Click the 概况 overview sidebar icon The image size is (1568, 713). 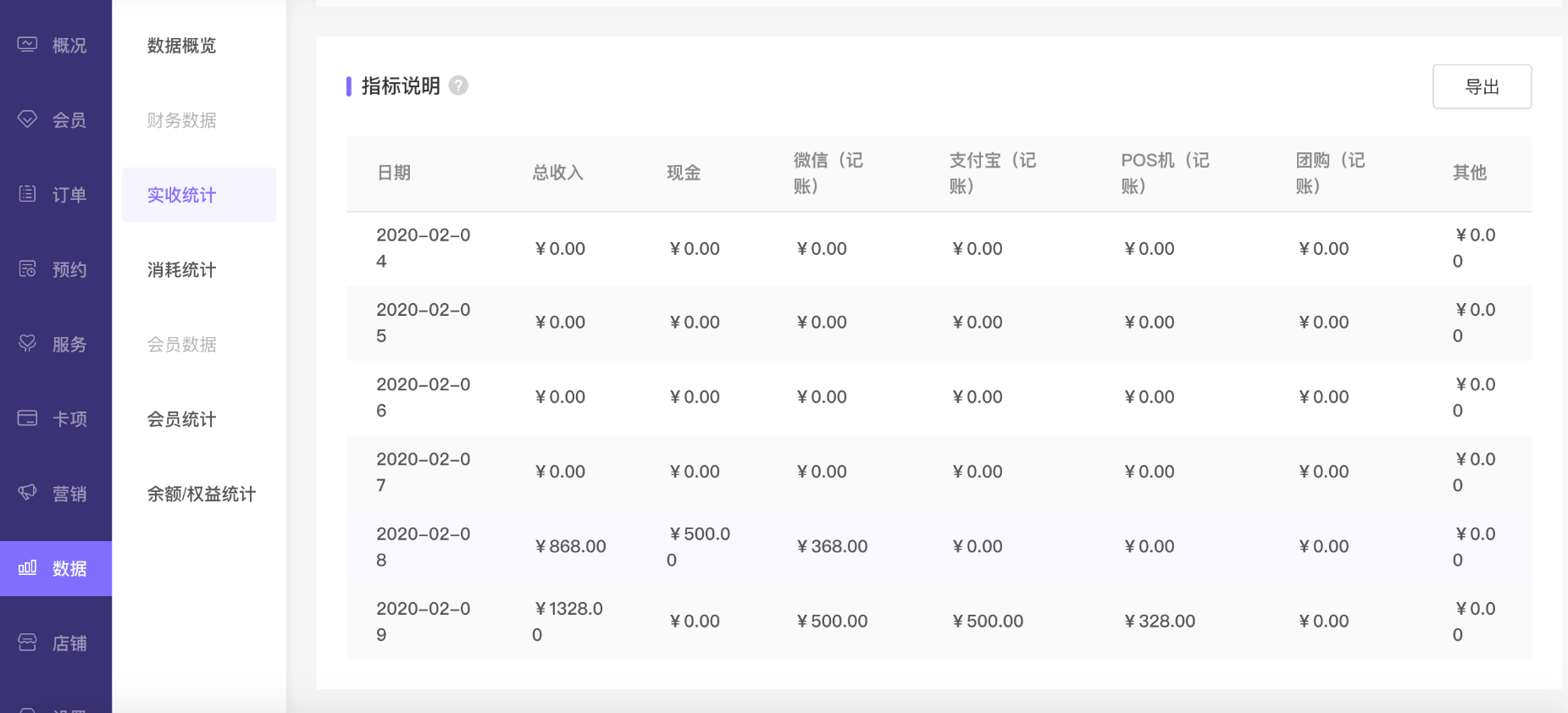coord(27,45)
